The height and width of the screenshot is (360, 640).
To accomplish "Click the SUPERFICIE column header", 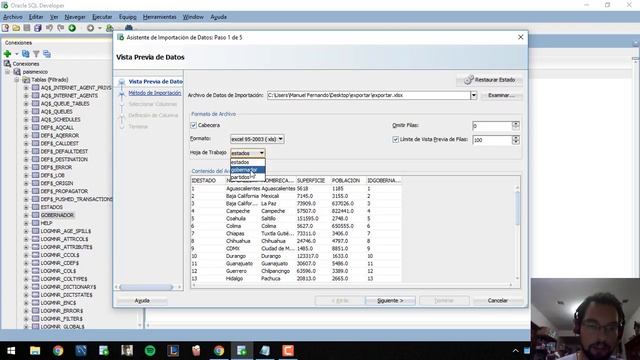I will click(311, 180).
